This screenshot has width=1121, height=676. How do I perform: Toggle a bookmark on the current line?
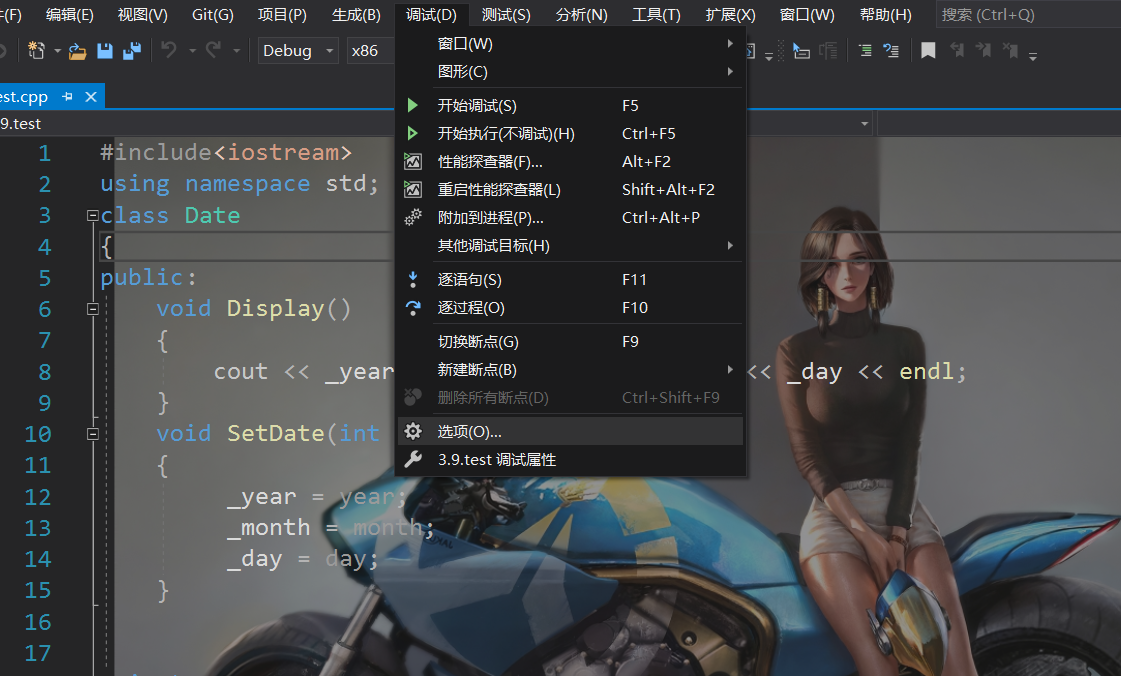point(928,50)
